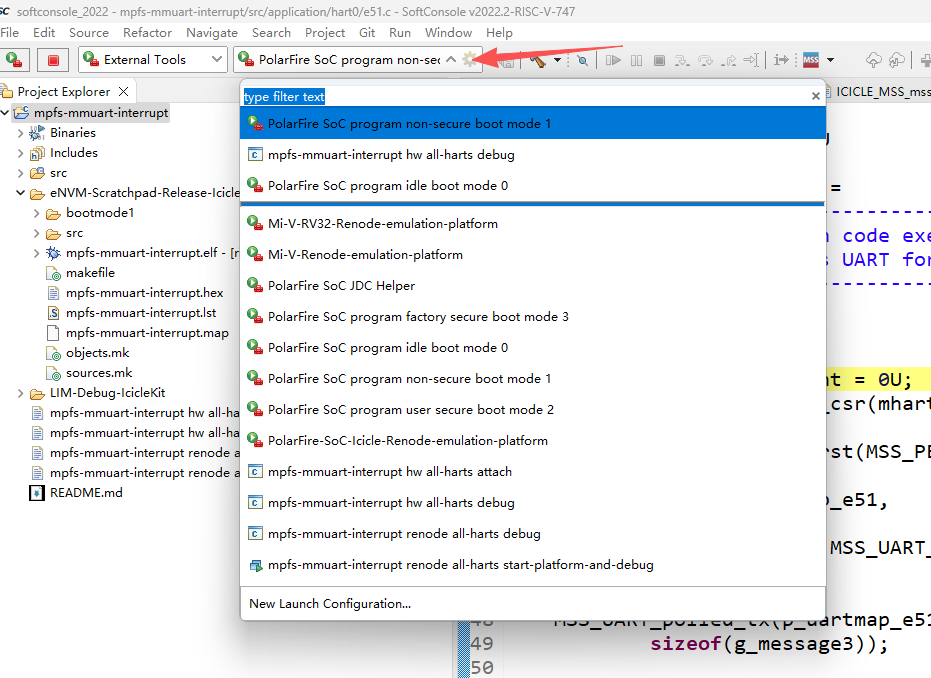
Task: Select recent PolarFire SoC program idle boot mode 0
Action: 533,185
